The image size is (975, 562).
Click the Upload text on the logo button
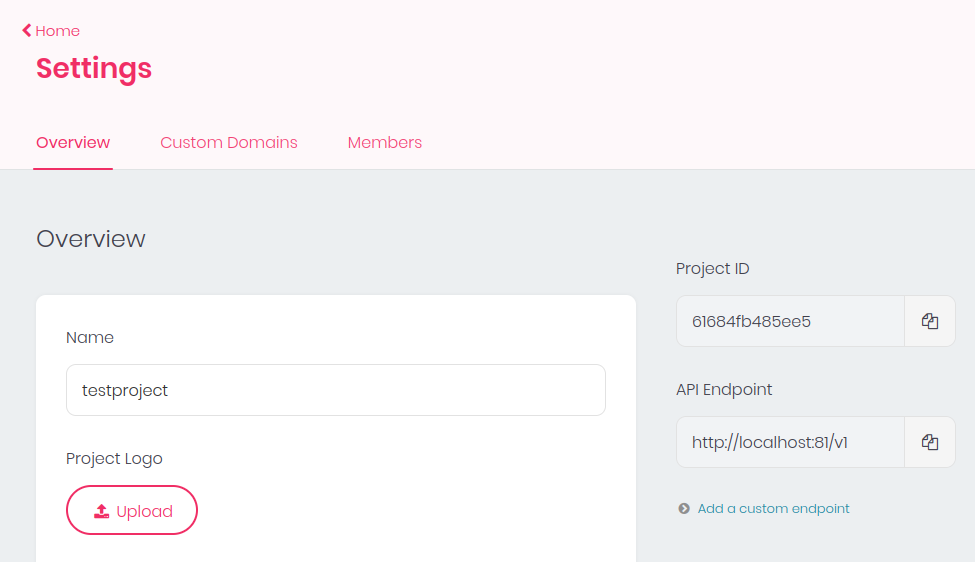click(145, 511)
